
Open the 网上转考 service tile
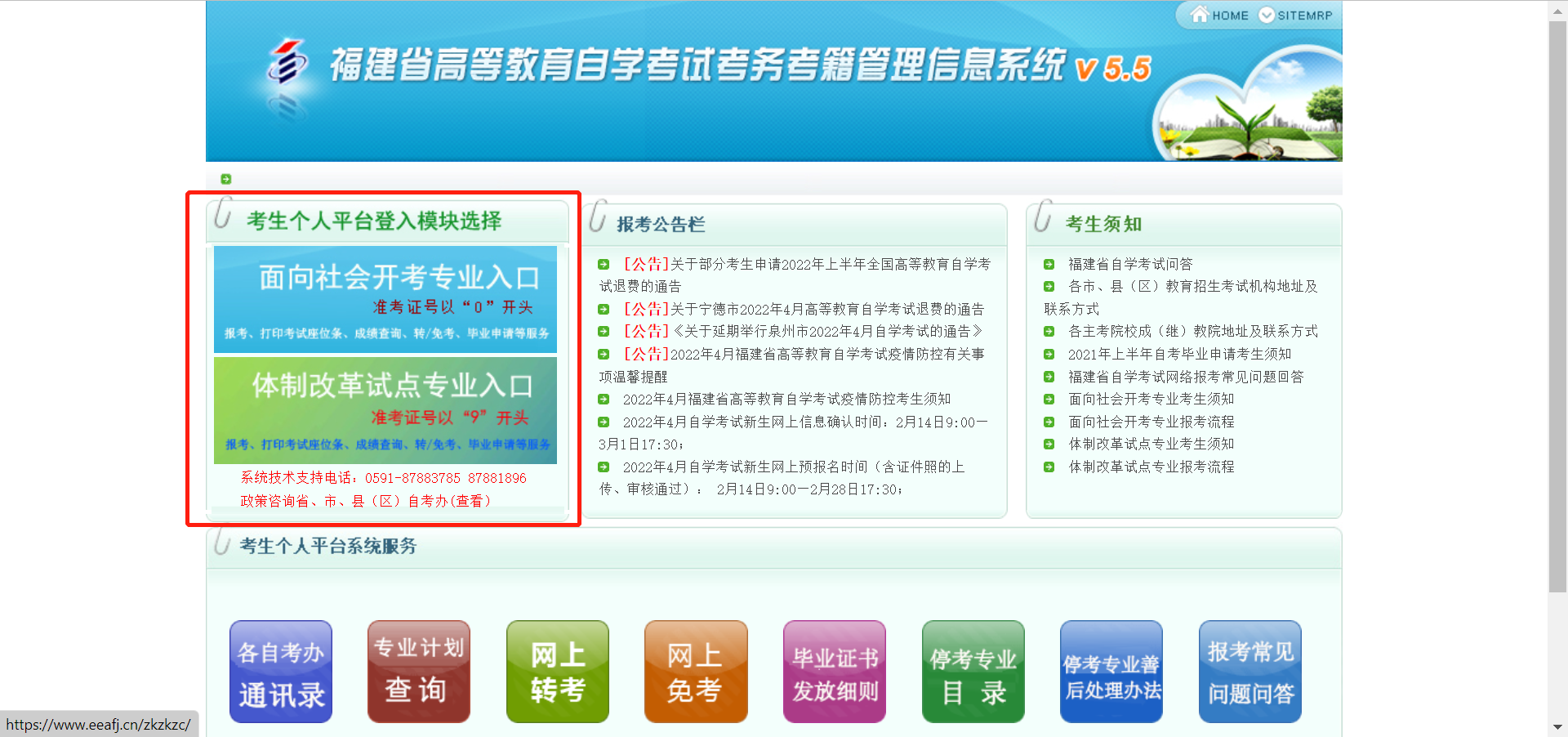[558, 672]
